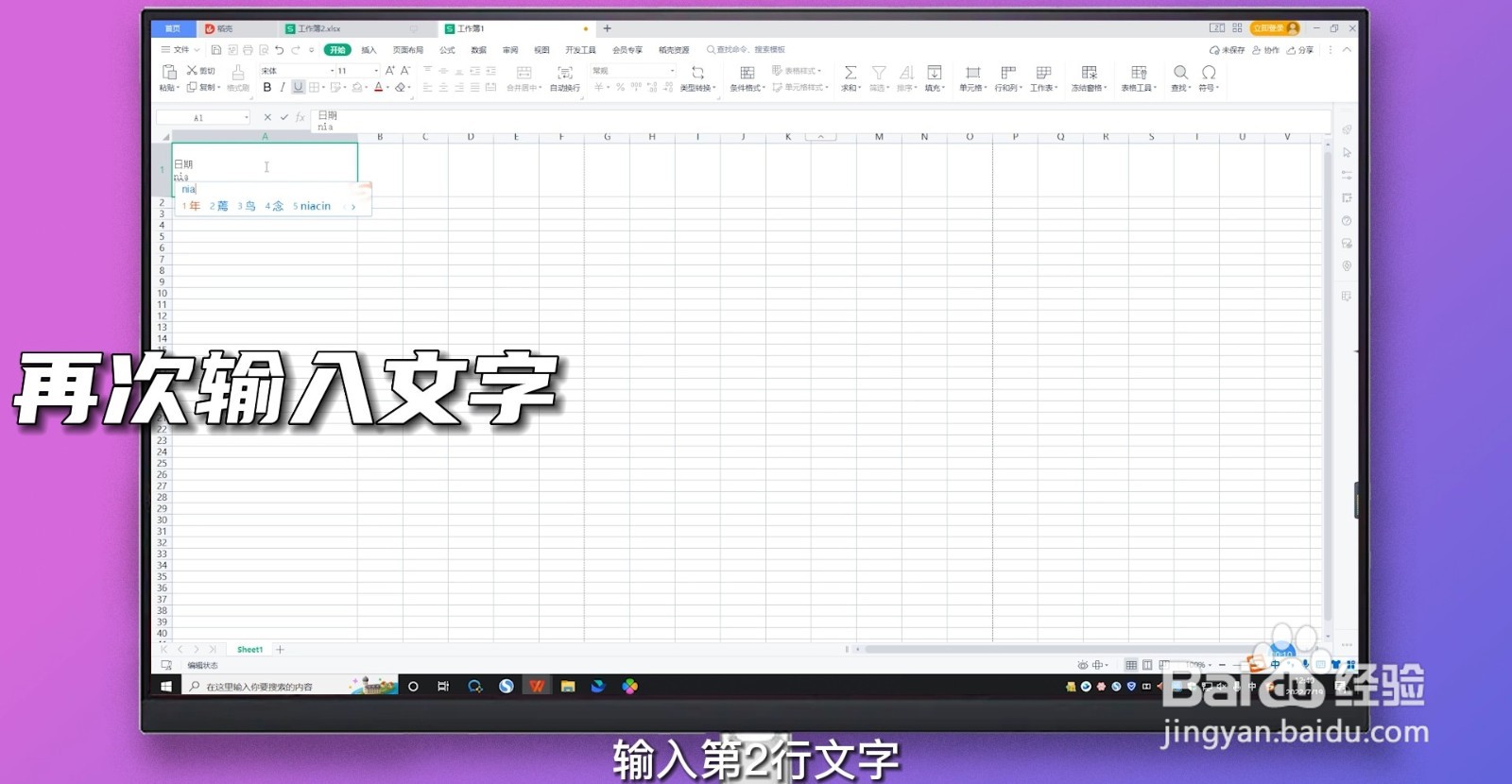Screen dimensions: 1512x784
Task: Toggle Underline formatting
Action: click(x=299, y=87)
